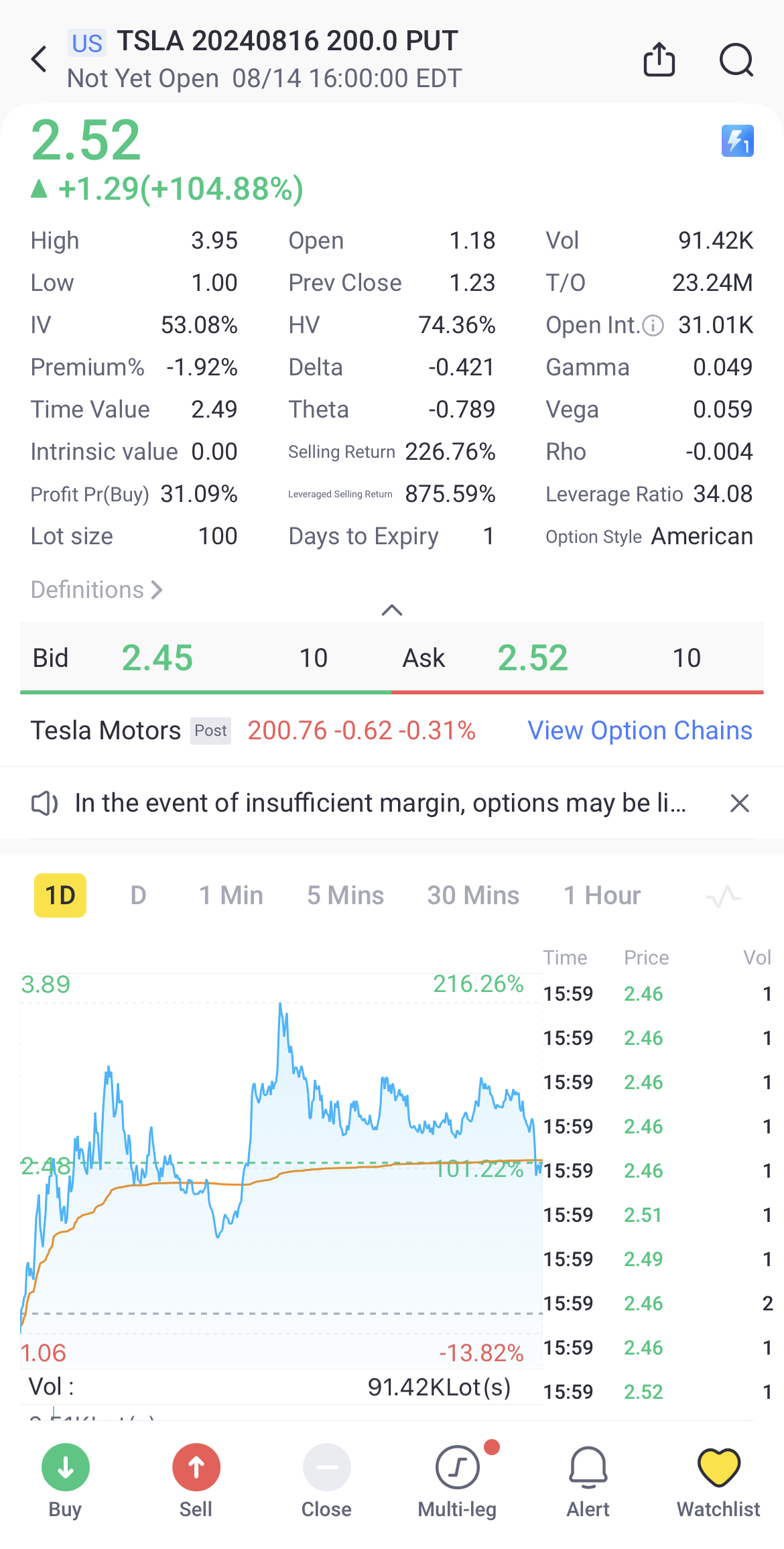Toggle the Watchlist heart
784x1549 pixels.
click(718, 1469)
